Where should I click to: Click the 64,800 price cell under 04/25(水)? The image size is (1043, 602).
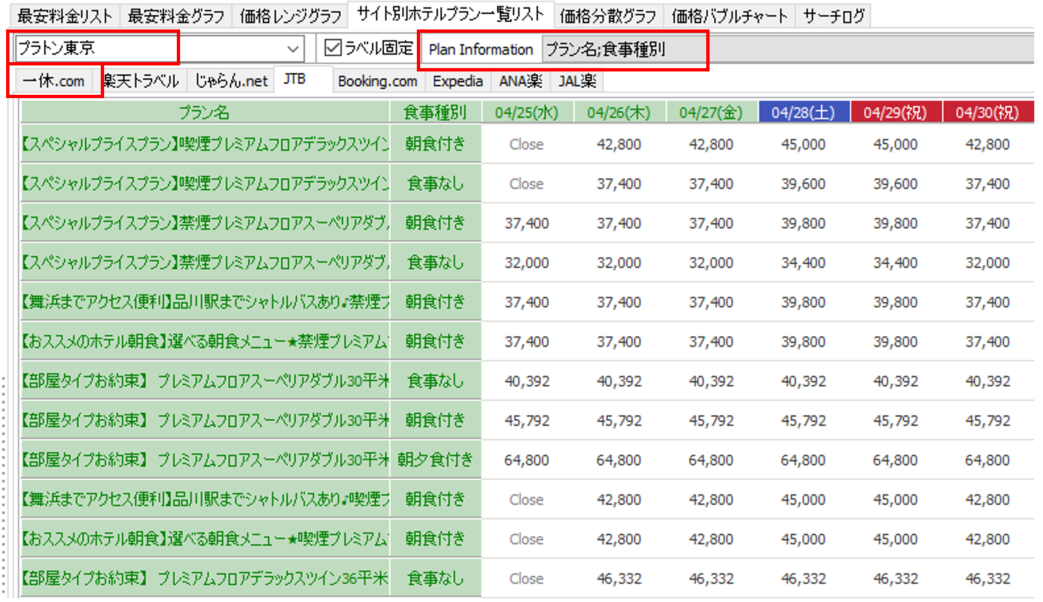click(x=526, y=460)
